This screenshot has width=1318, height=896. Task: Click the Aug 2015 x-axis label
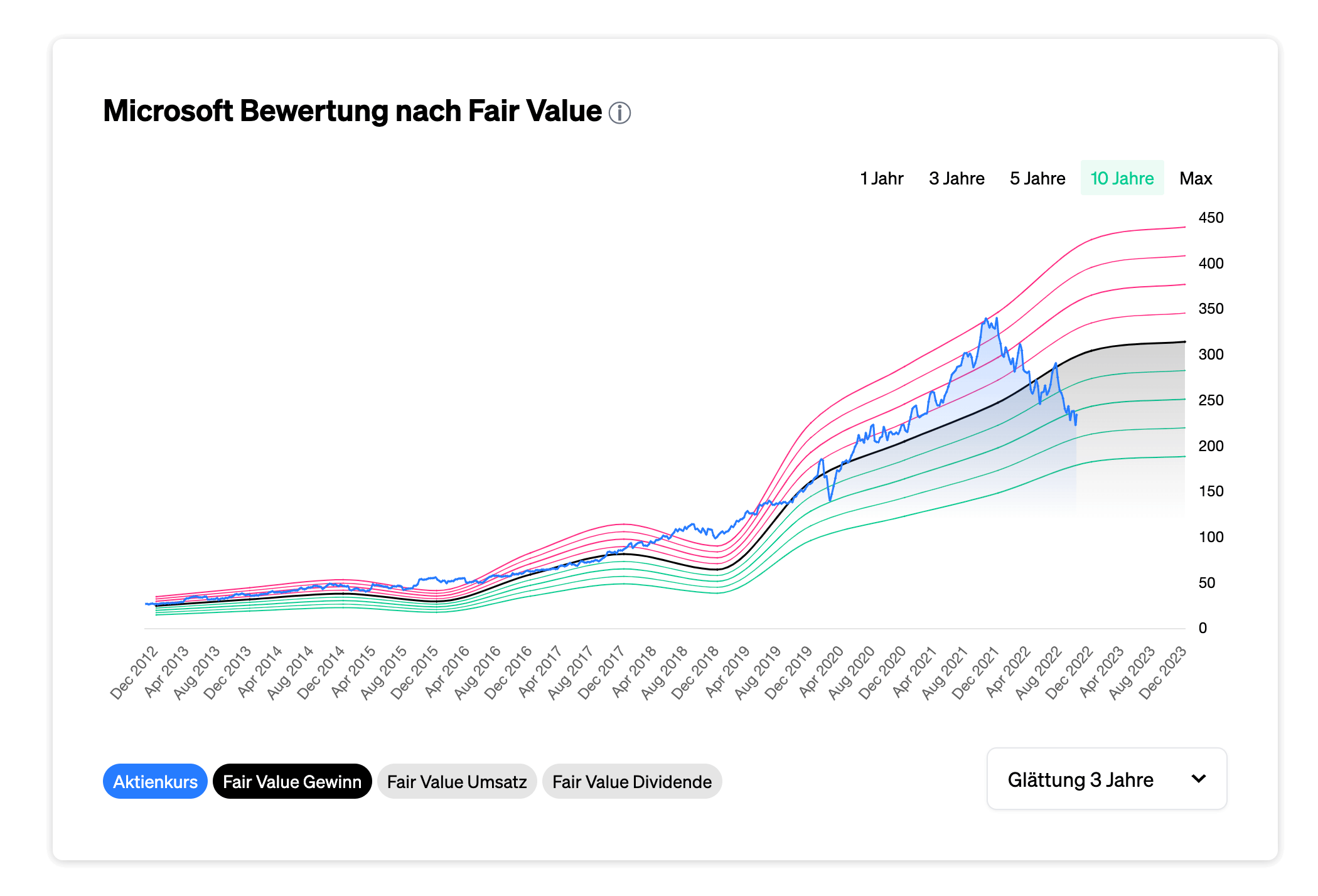click(383, 672)
